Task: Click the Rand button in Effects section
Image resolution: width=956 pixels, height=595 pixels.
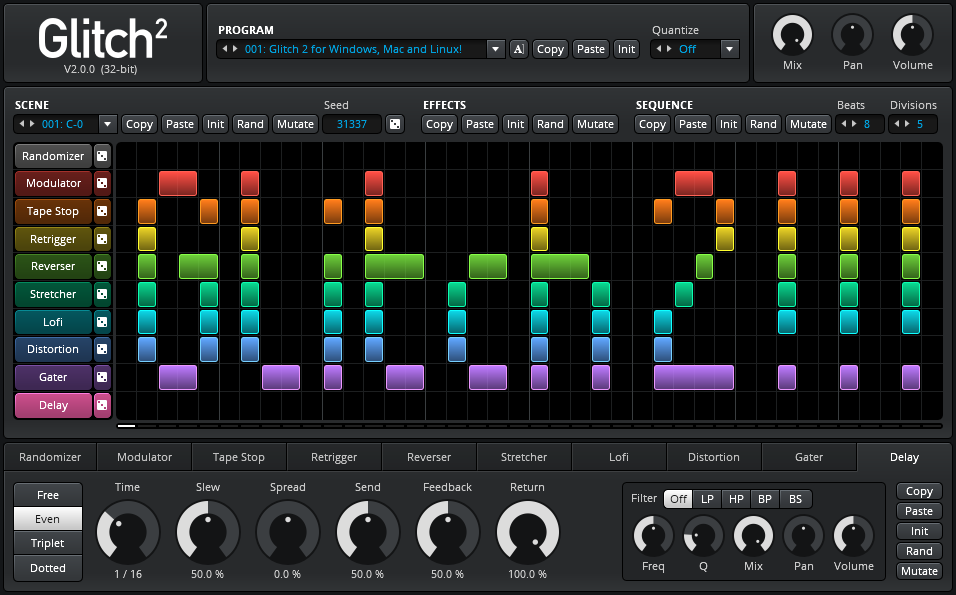Action: pos(550,124)
